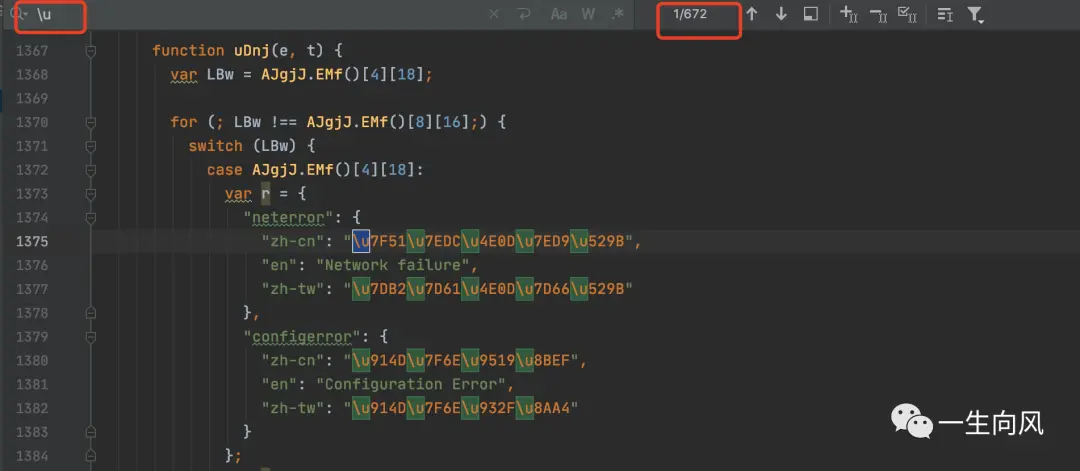The image size is (1080, 471).
Task: Click line number 1381 in gutter
Action: [32, 384]
